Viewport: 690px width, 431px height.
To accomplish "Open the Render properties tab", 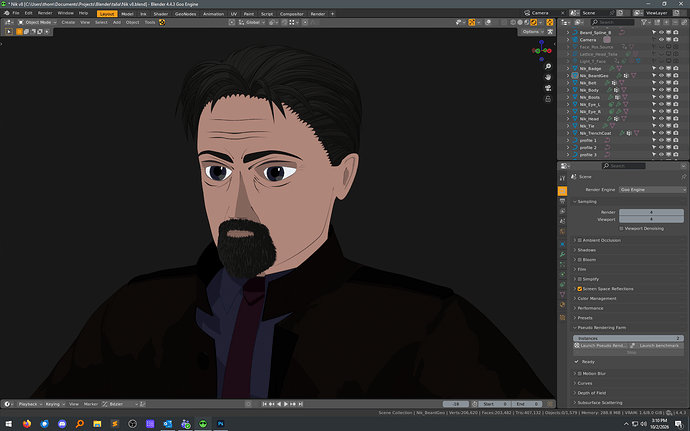I will (562, 191).
